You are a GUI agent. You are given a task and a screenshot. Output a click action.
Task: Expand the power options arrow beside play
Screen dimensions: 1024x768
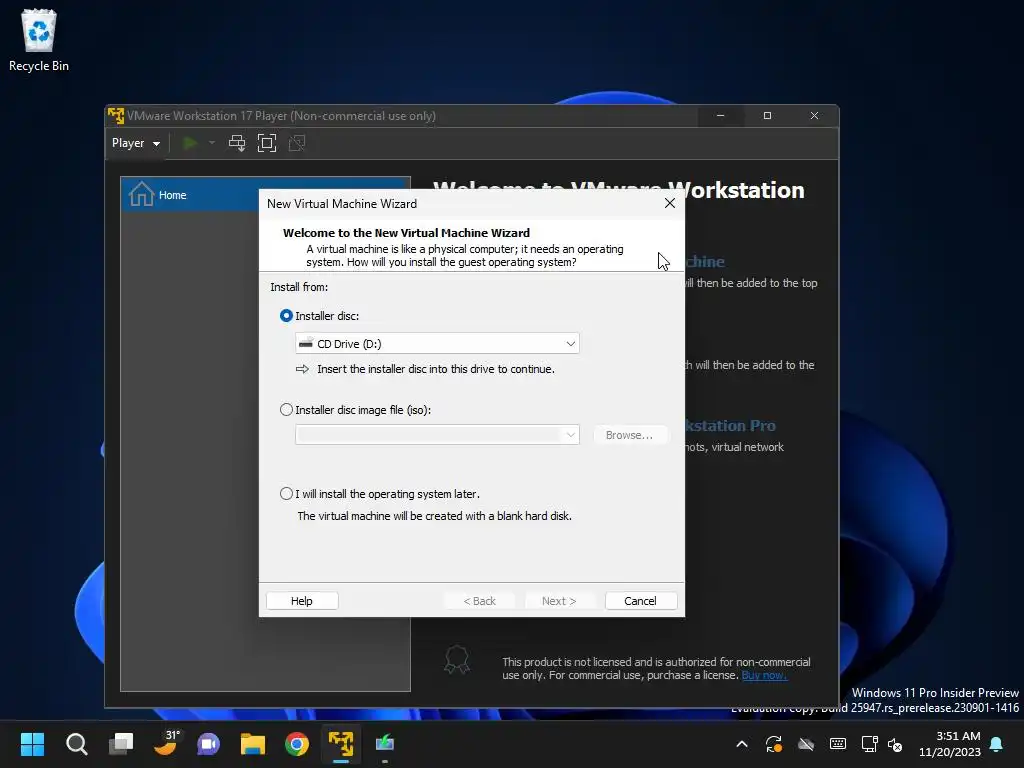tap(212, 143)
